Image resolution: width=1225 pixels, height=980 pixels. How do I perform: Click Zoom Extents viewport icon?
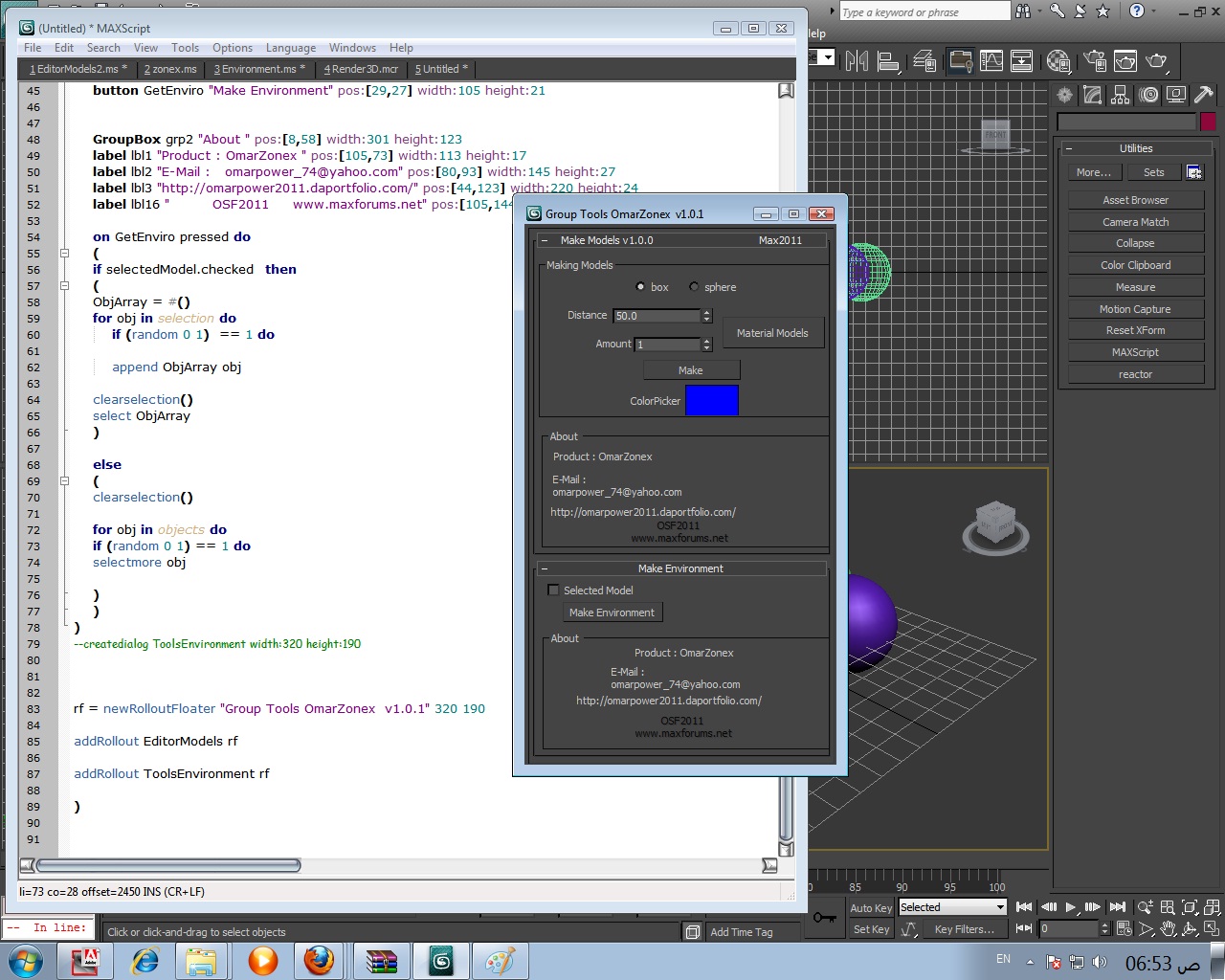coord(1190,907)
